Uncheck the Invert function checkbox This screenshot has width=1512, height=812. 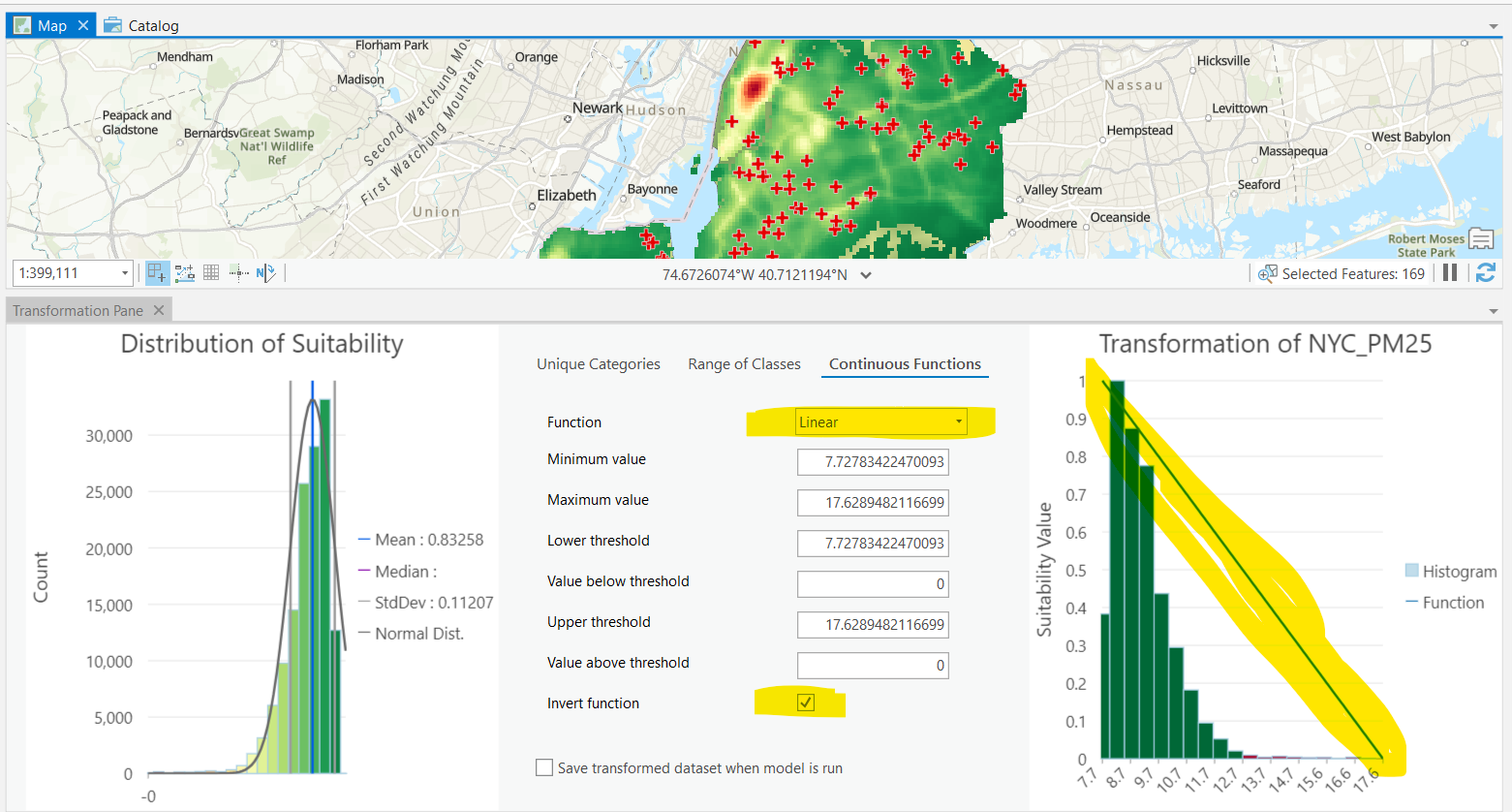tap(806, 703)
